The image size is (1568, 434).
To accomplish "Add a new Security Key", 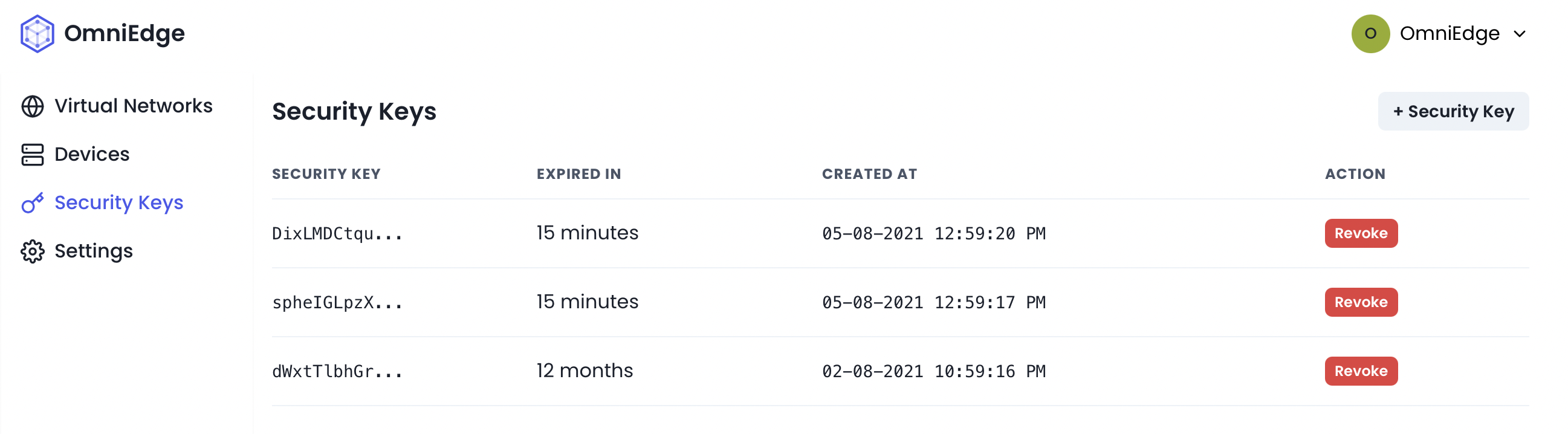I will coord(1453,111).
